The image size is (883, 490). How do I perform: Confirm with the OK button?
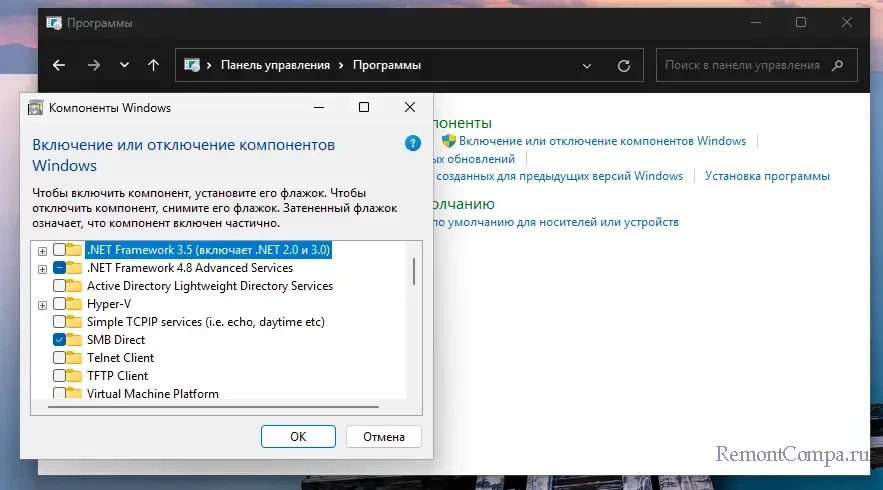(298, 436)
